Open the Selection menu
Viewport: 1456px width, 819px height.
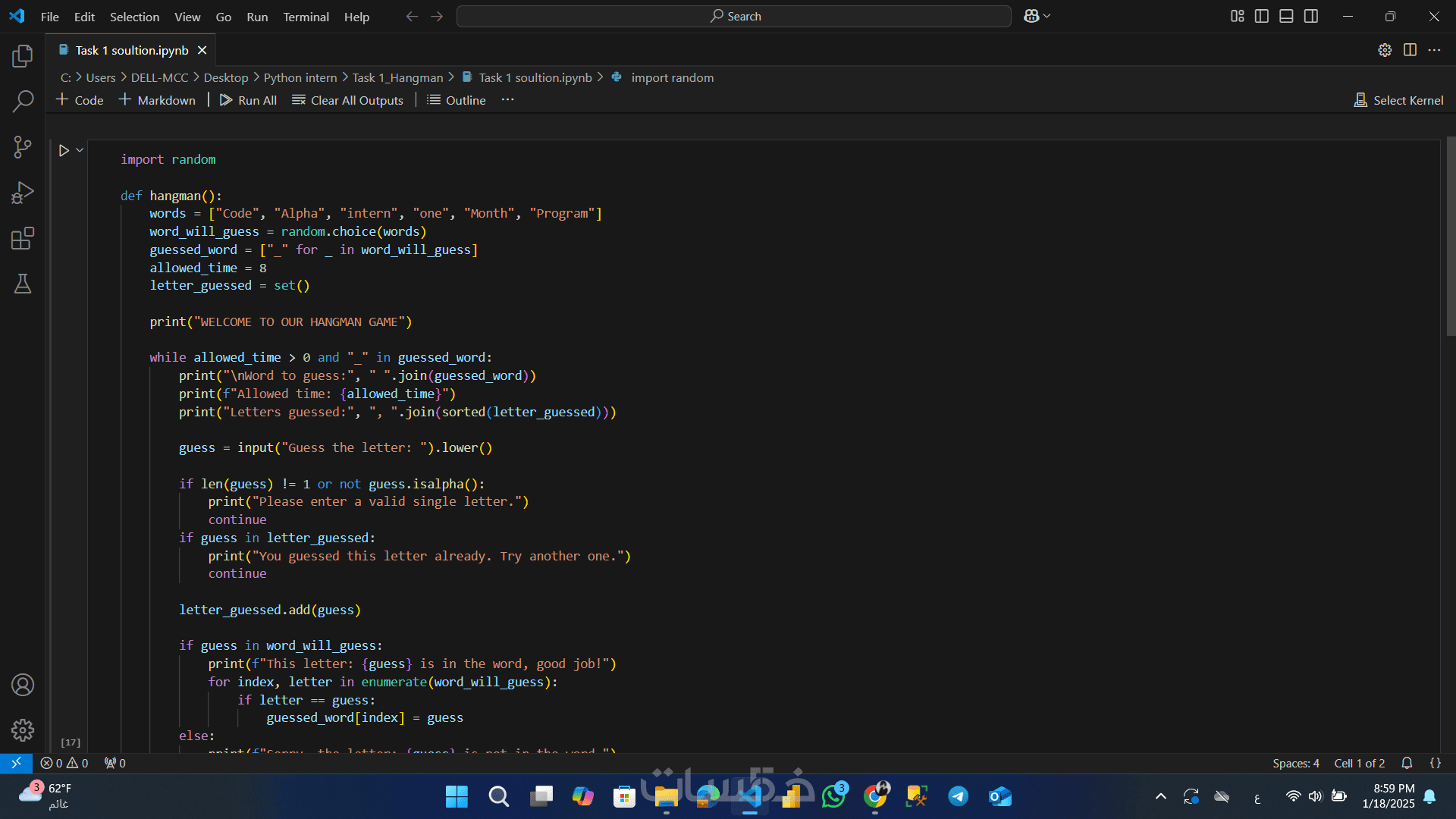click(134, 17)
